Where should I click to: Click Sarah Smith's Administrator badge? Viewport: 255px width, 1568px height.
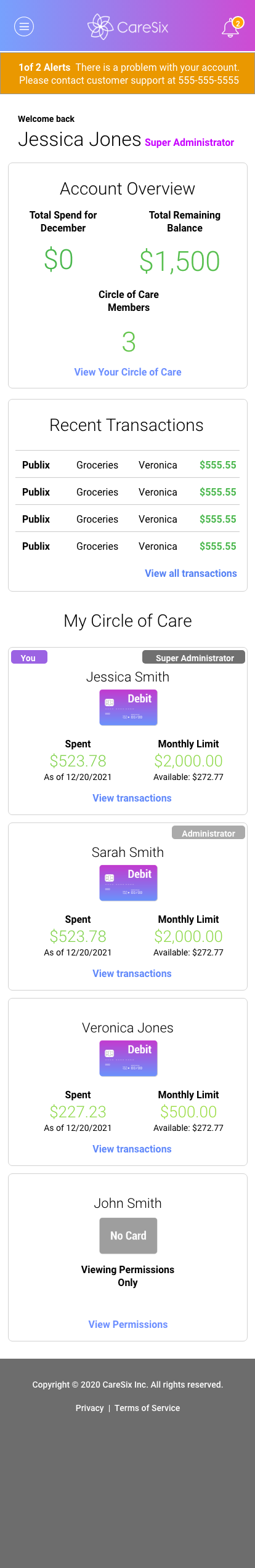(x=208, y=832)
